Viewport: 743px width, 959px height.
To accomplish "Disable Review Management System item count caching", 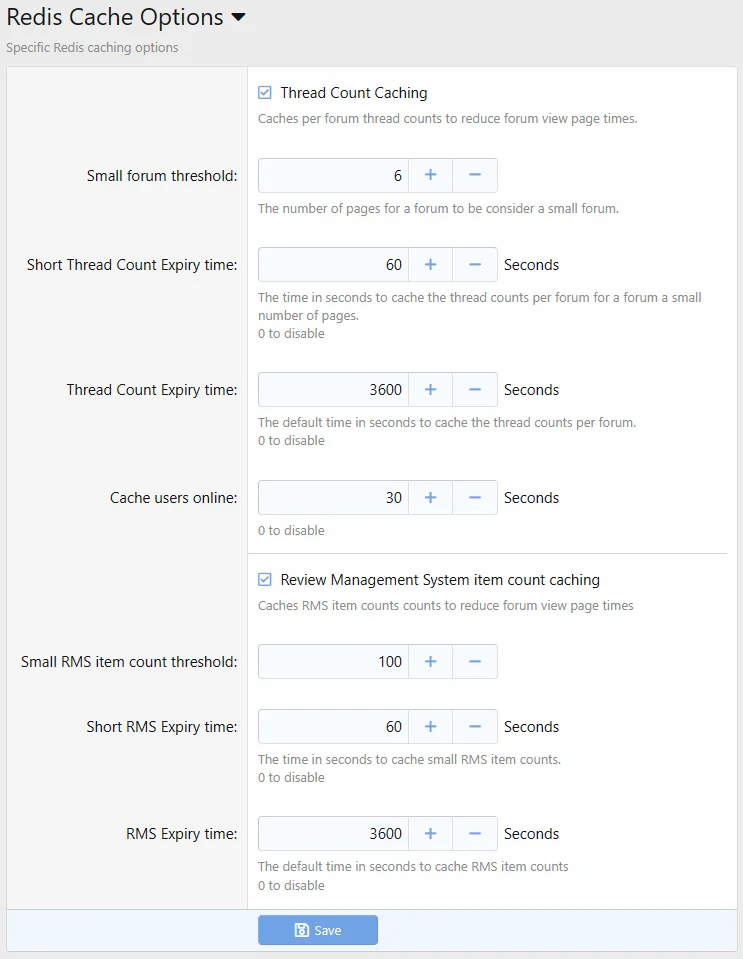I will [264, 579].
